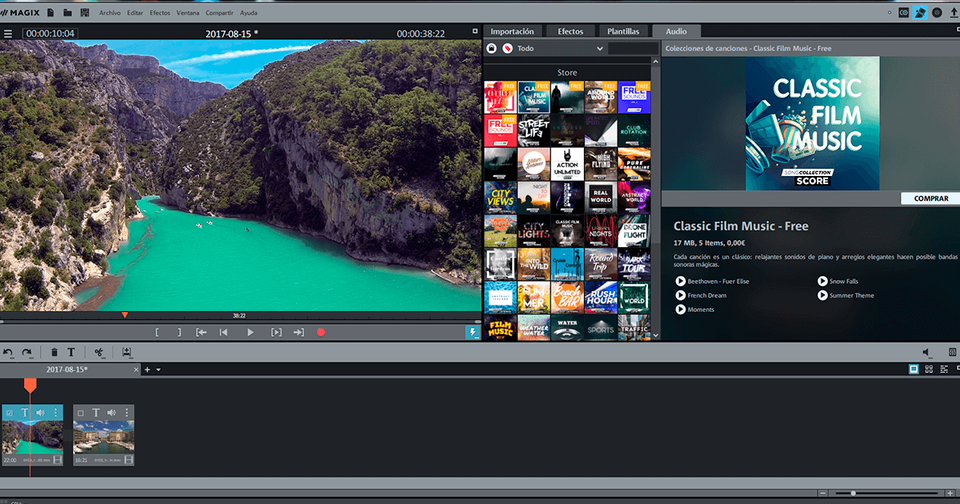Open project via the folder icon
The width and height of the screenshot is (960, 504).
[67, 12]
